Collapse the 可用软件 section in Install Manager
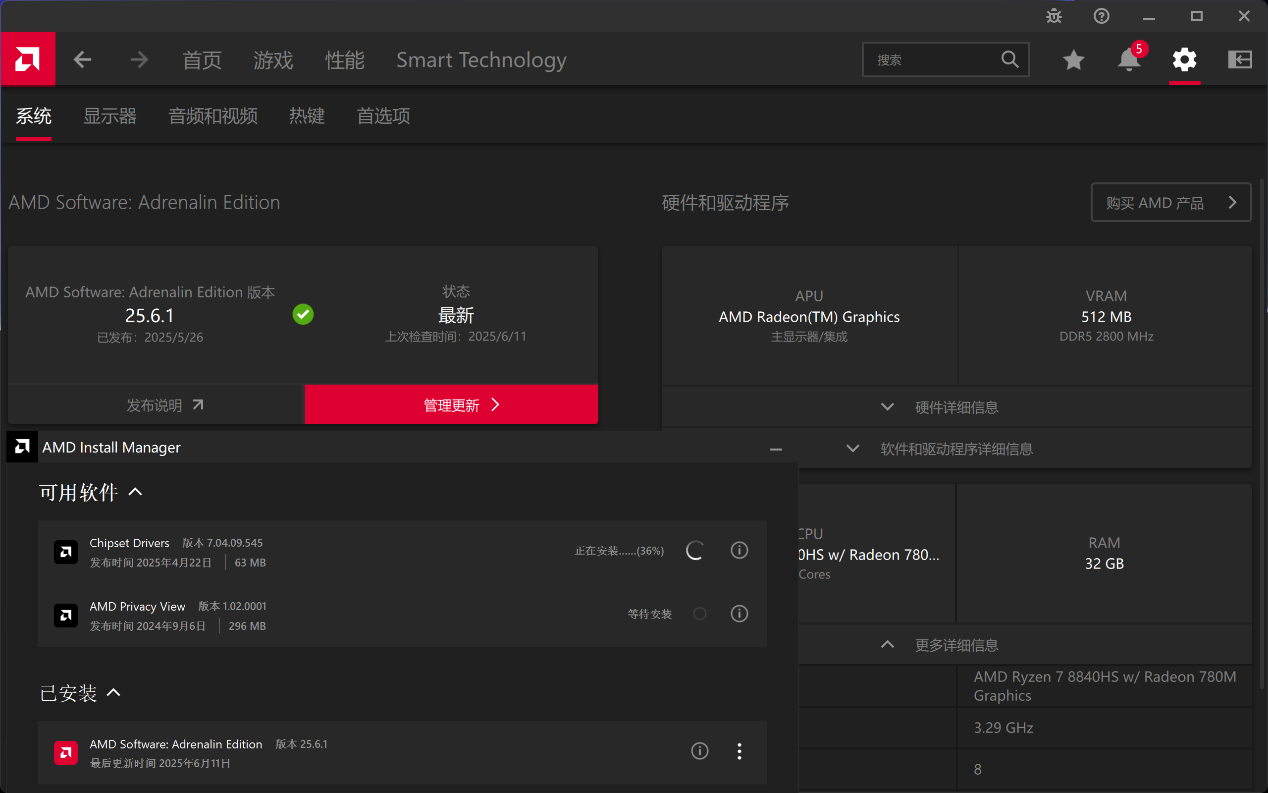This screenshot has height=793, width=1268. coord(134,491)
